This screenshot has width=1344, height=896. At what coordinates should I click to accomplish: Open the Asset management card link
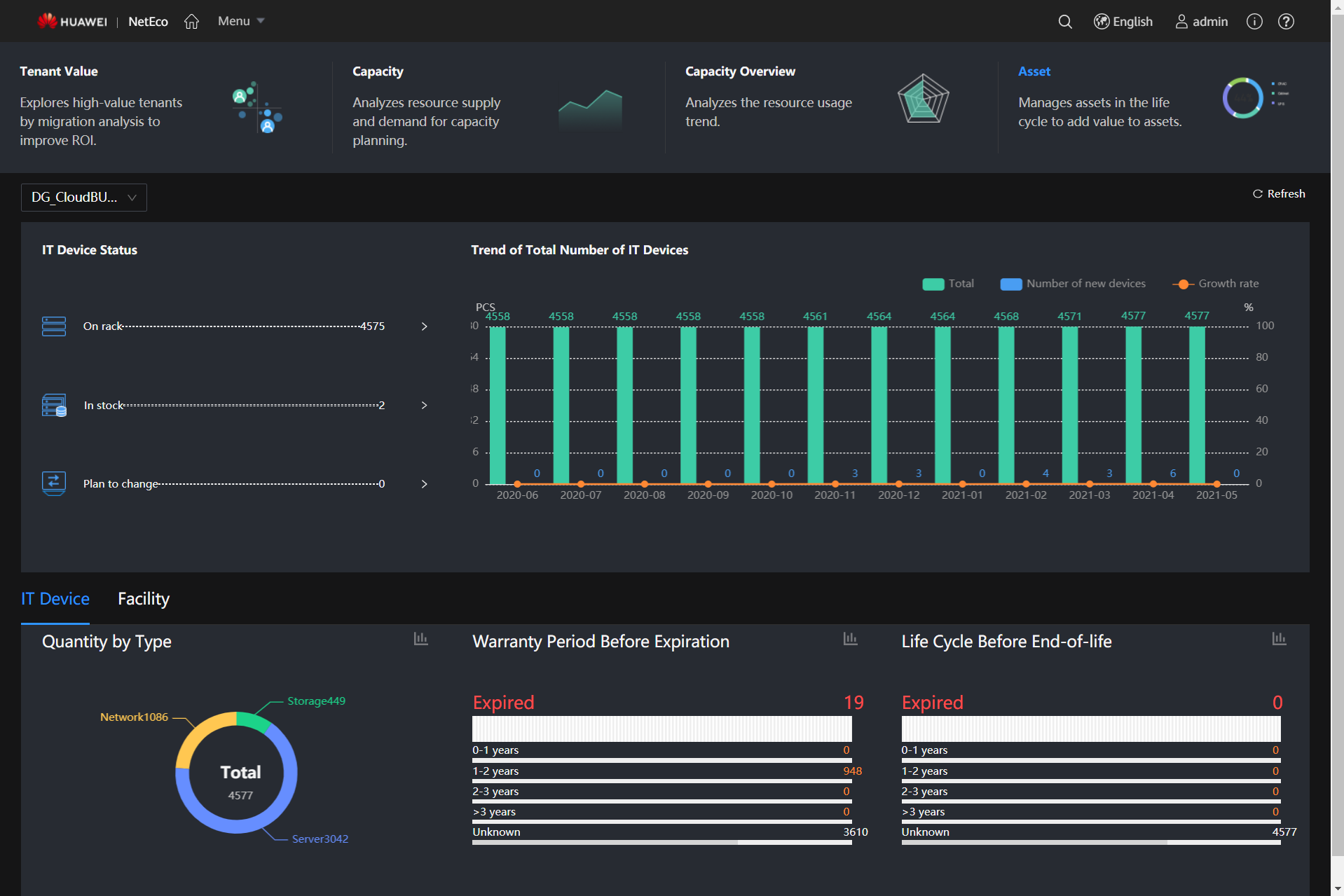(1034, 71)
